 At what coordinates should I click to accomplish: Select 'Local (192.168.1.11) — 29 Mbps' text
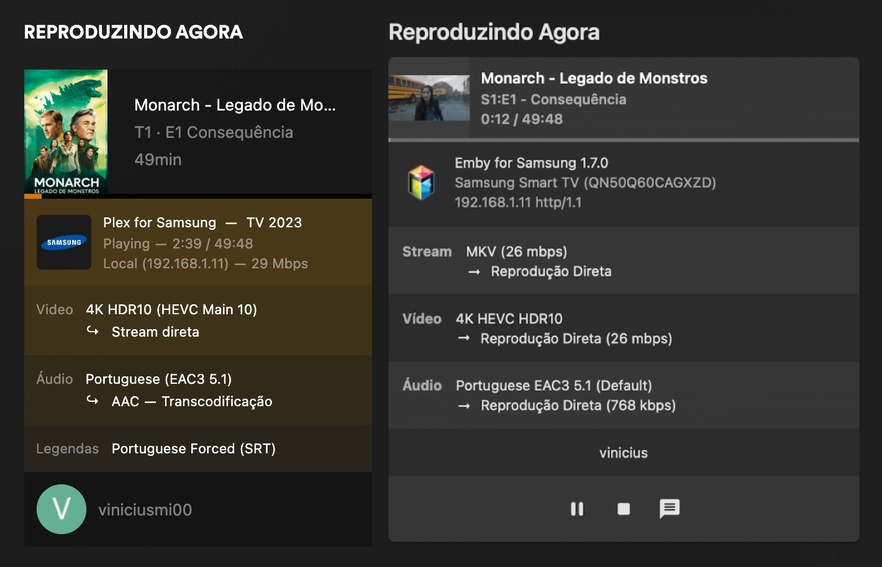coord(205,264)
